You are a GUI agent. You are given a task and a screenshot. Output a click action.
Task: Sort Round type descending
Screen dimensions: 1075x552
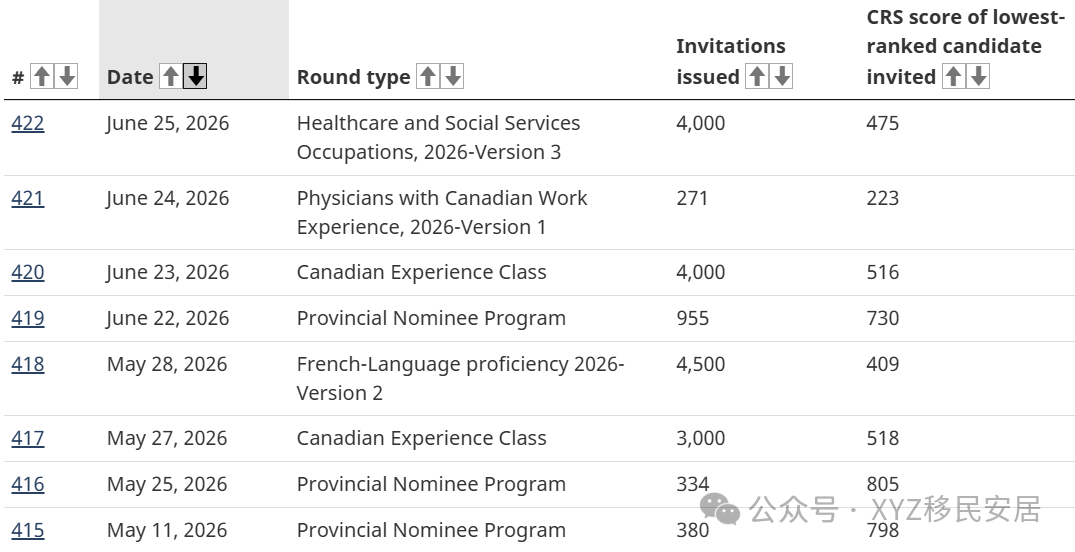click(x=452, y=76)
